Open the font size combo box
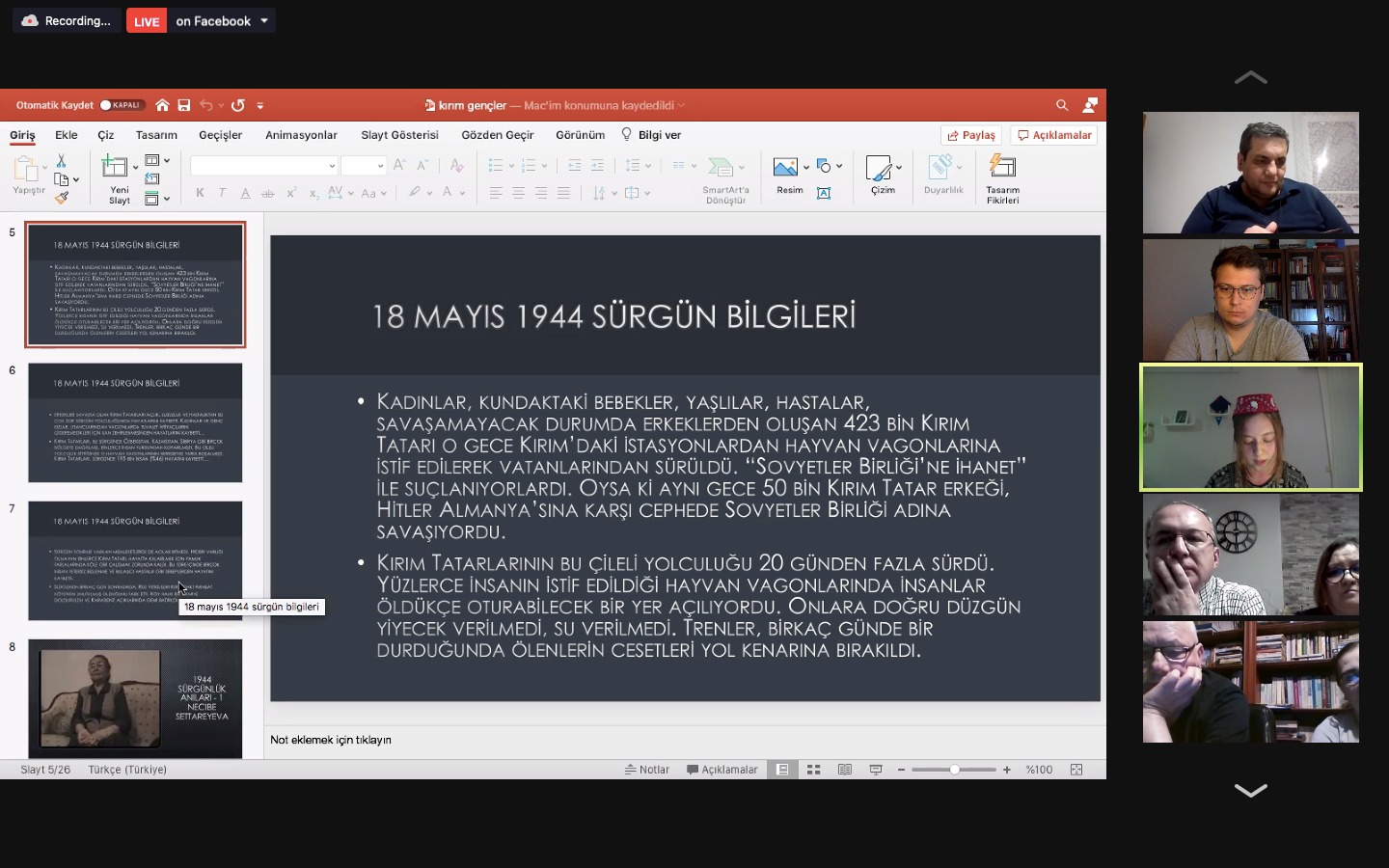 click(364, 166)
